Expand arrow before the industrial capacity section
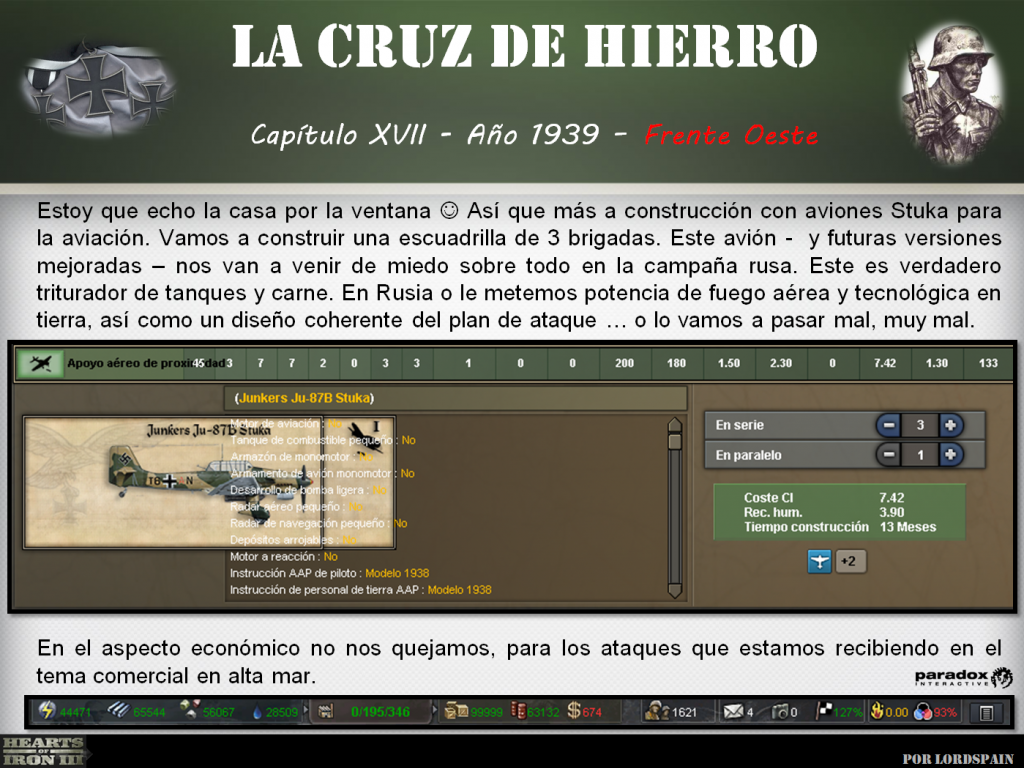 click(306, 711)
